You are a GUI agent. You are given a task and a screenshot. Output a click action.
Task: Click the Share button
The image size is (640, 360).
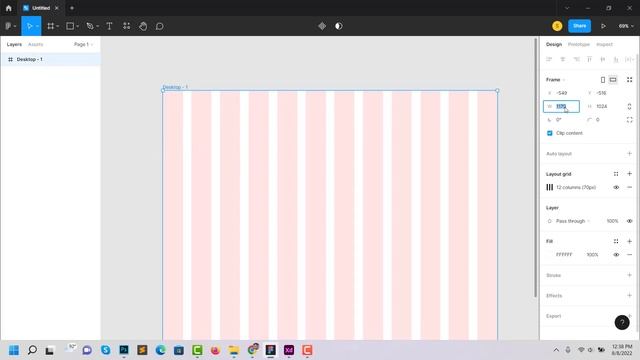coord(580,26)
